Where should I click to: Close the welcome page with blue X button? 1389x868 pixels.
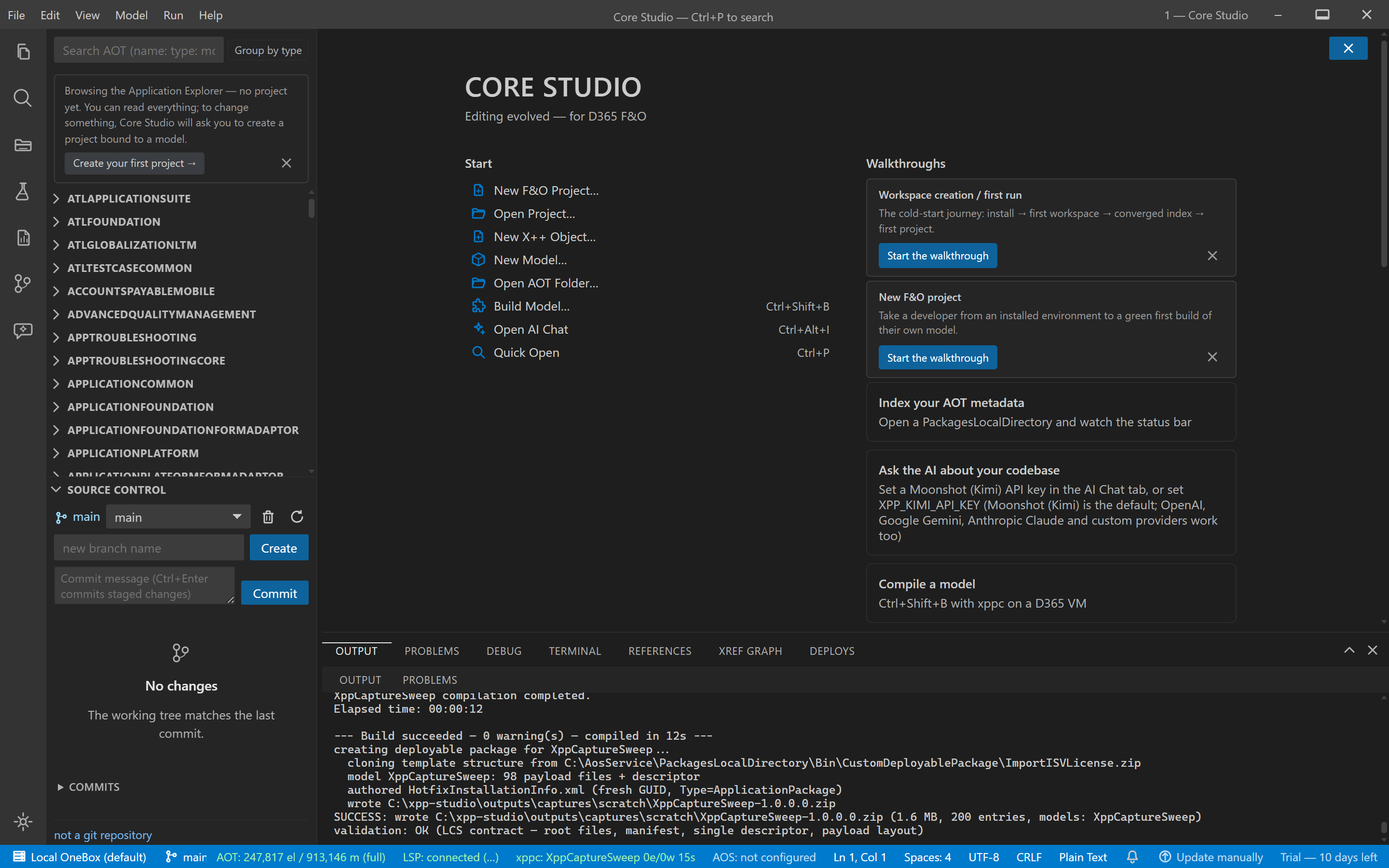(x=1348, y=48)
